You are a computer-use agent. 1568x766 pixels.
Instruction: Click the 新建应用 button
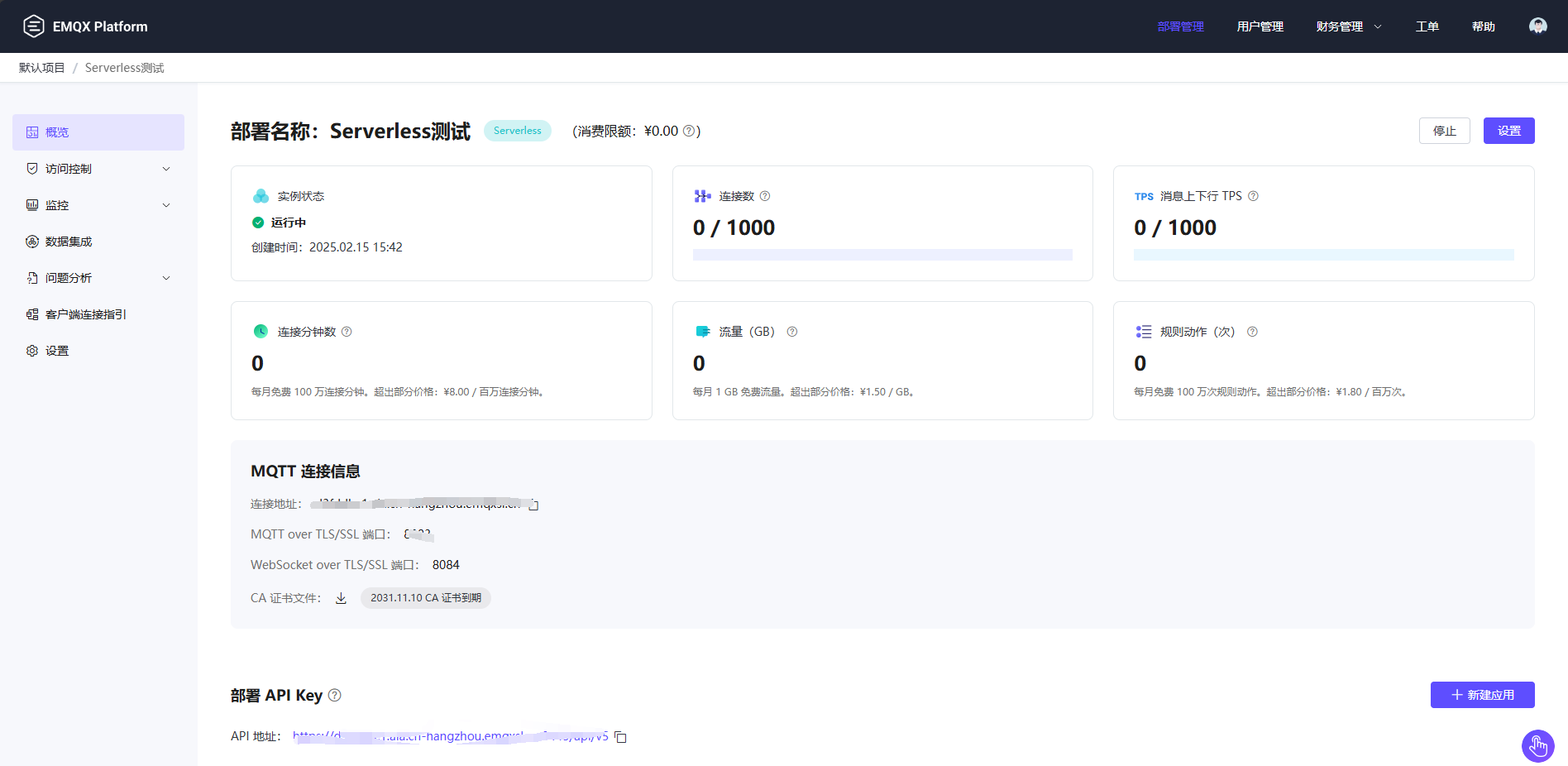pyautogui.click(x=1482, y=695)
